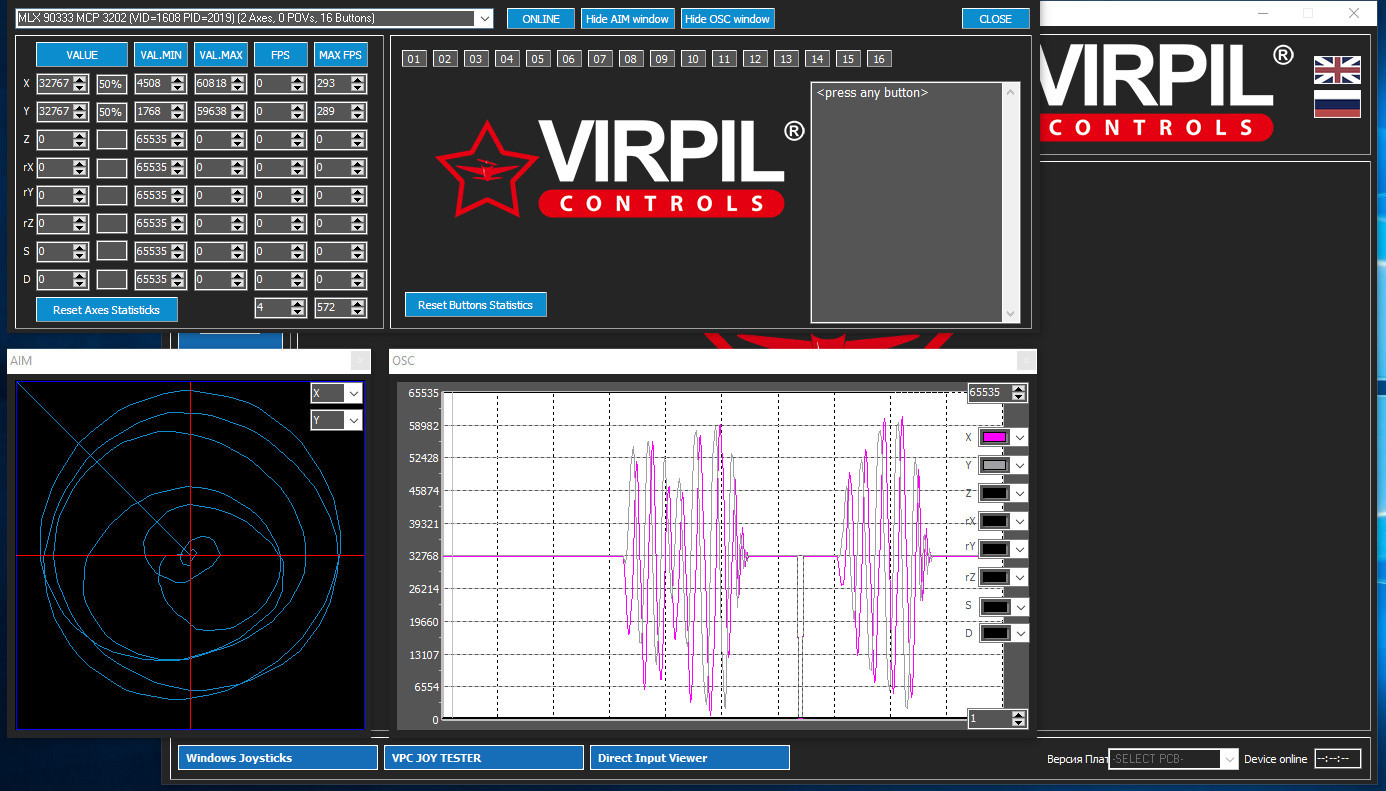Select the X axis MAX FPS field showing 293
The width and height of the screenshot is (1386, 791).
click(341, 84)
